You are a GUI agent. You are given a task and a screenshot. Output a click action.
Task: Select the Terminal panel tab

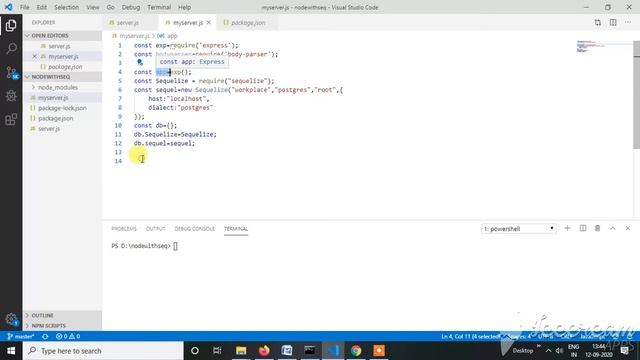point(236,229)
